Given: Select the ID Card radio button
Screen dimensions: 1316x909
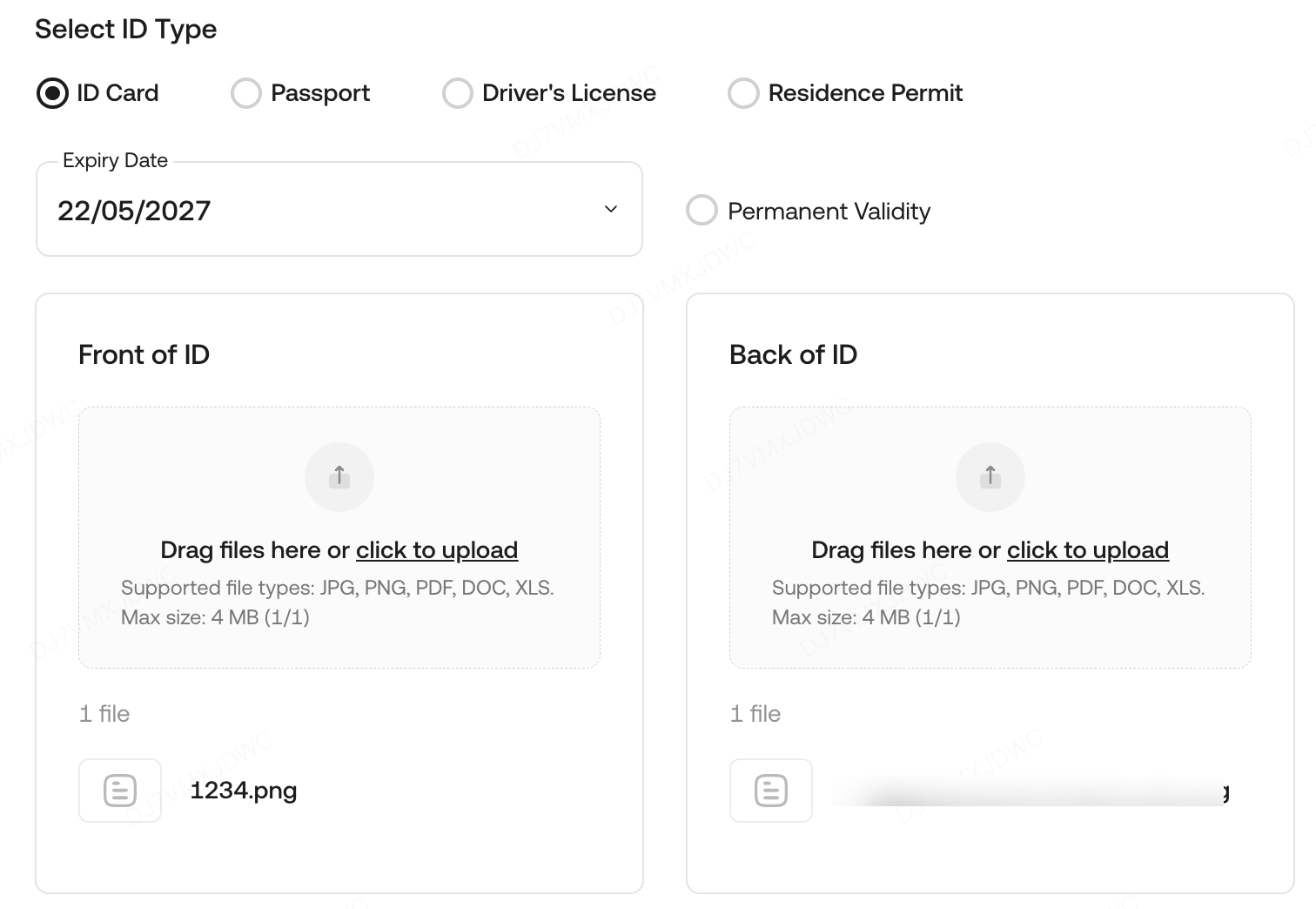Looking at the screenshot, I should [x=52, y=93].
